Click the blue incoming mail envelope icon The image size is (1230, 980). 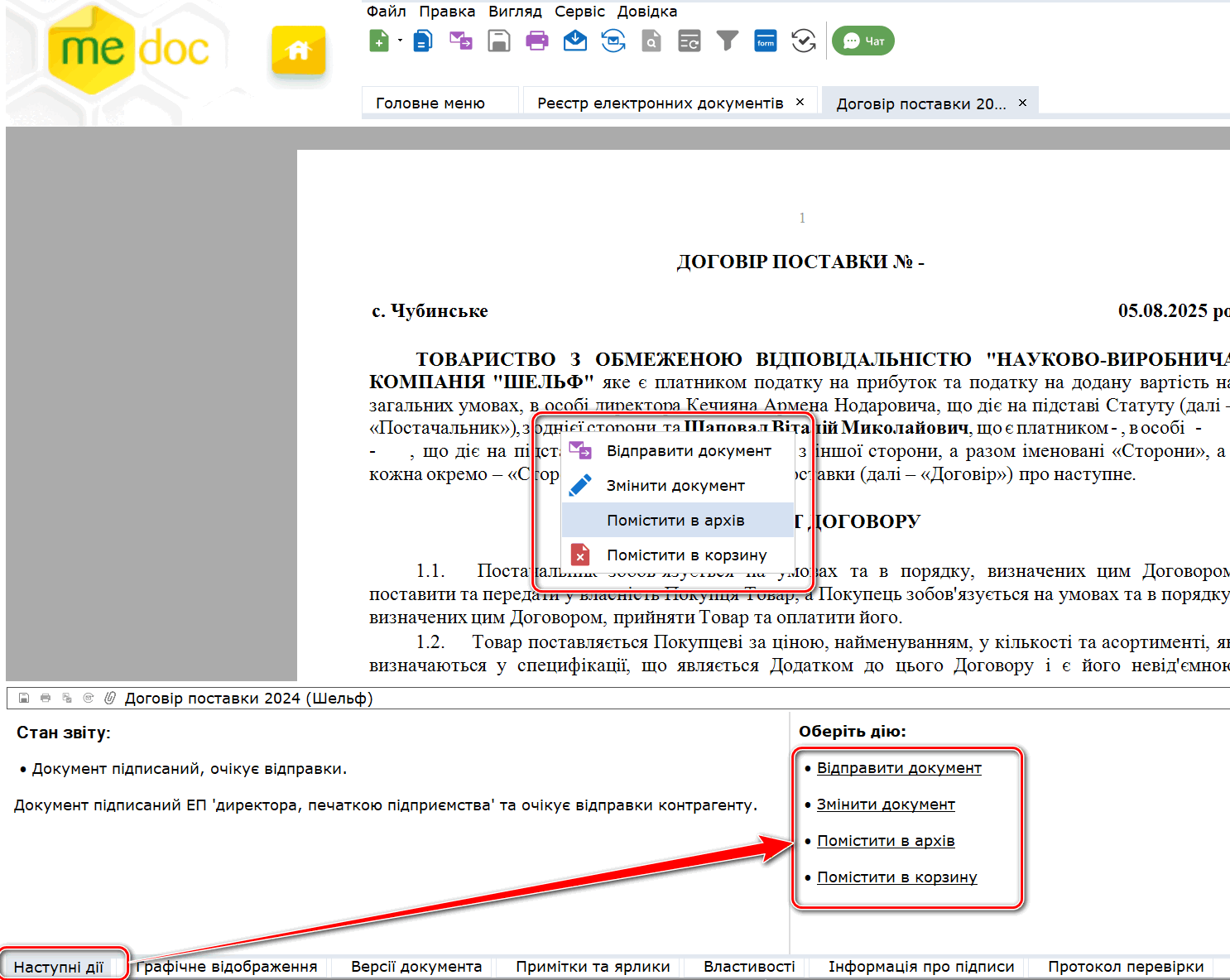574,41
